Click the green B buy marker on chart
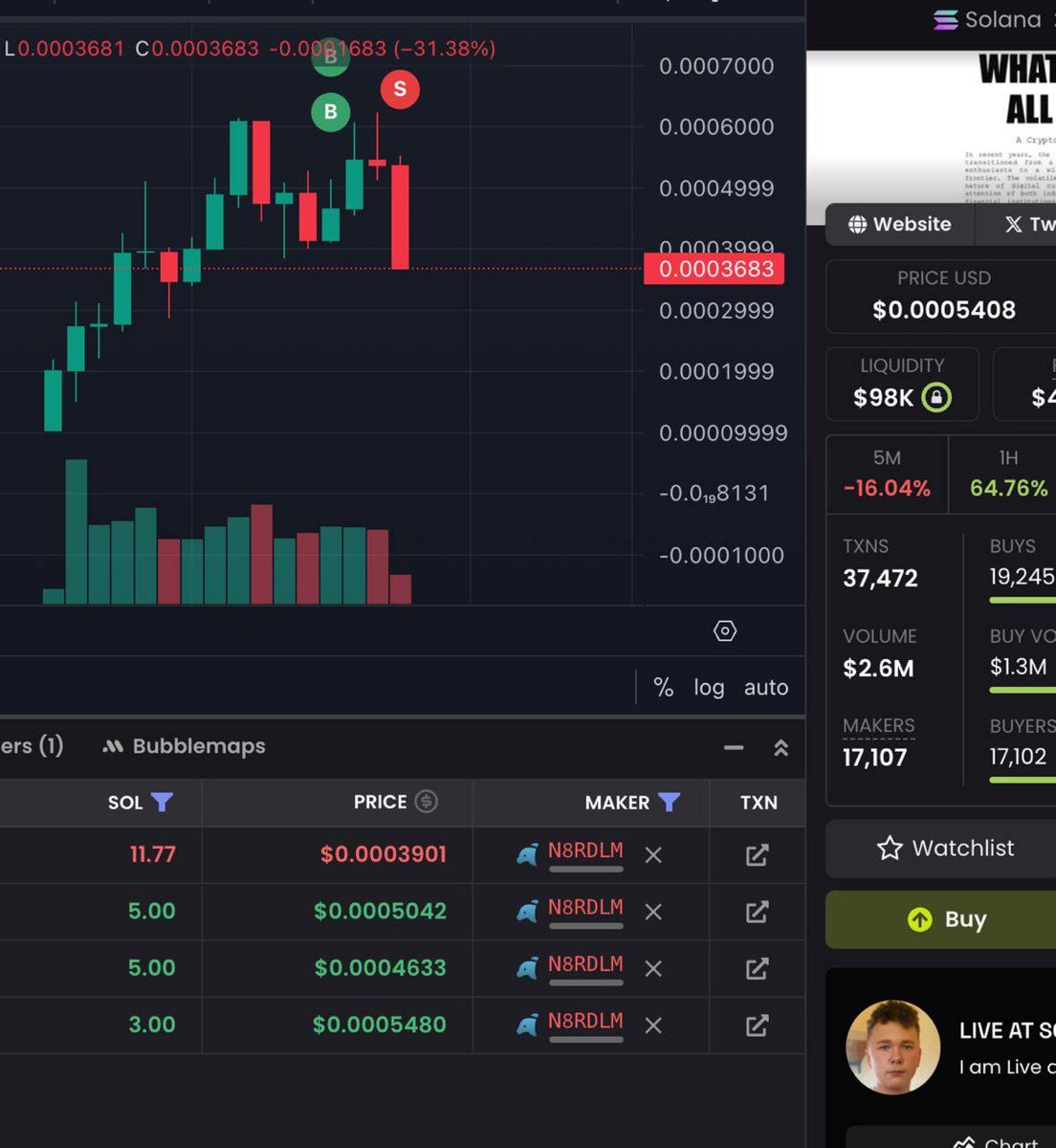1056x1148 pixels. (331, 112)
